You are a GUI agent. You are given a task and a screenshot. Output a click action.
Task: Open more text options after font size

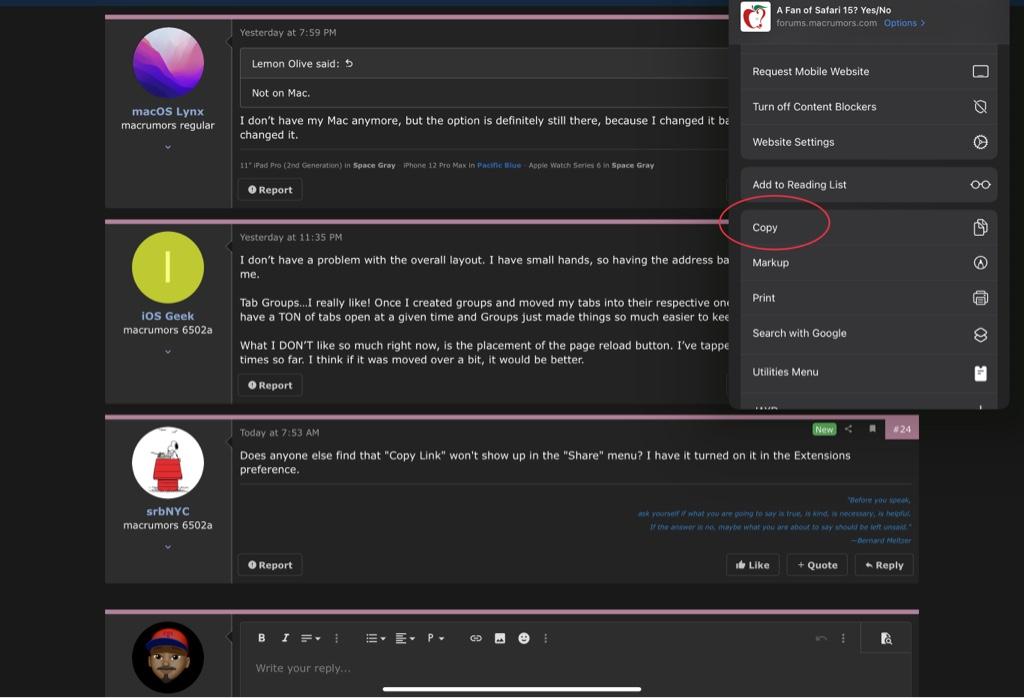pos(336,638)
